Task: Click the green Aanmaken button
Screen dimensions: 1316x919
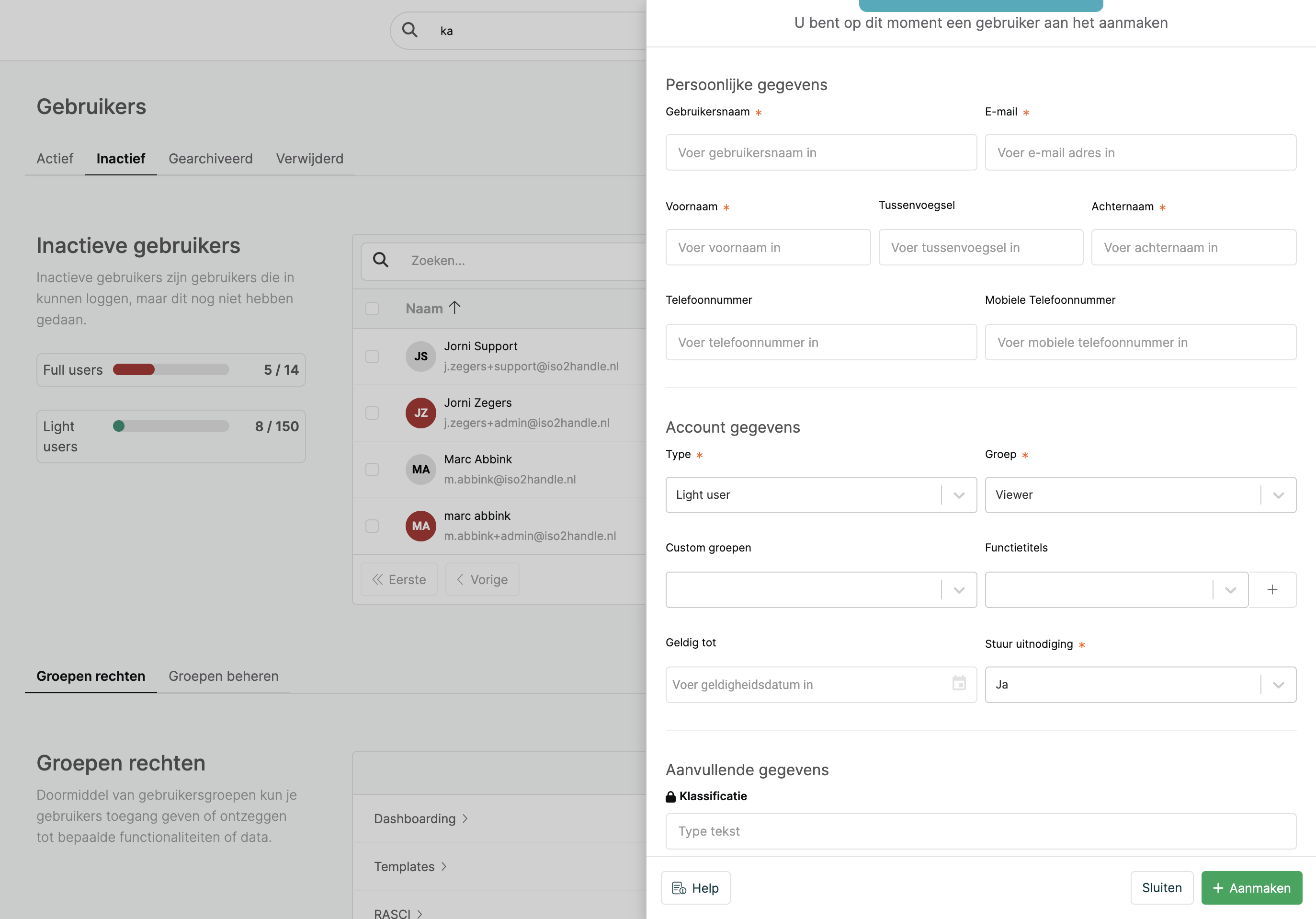Action: (1251, 887)
